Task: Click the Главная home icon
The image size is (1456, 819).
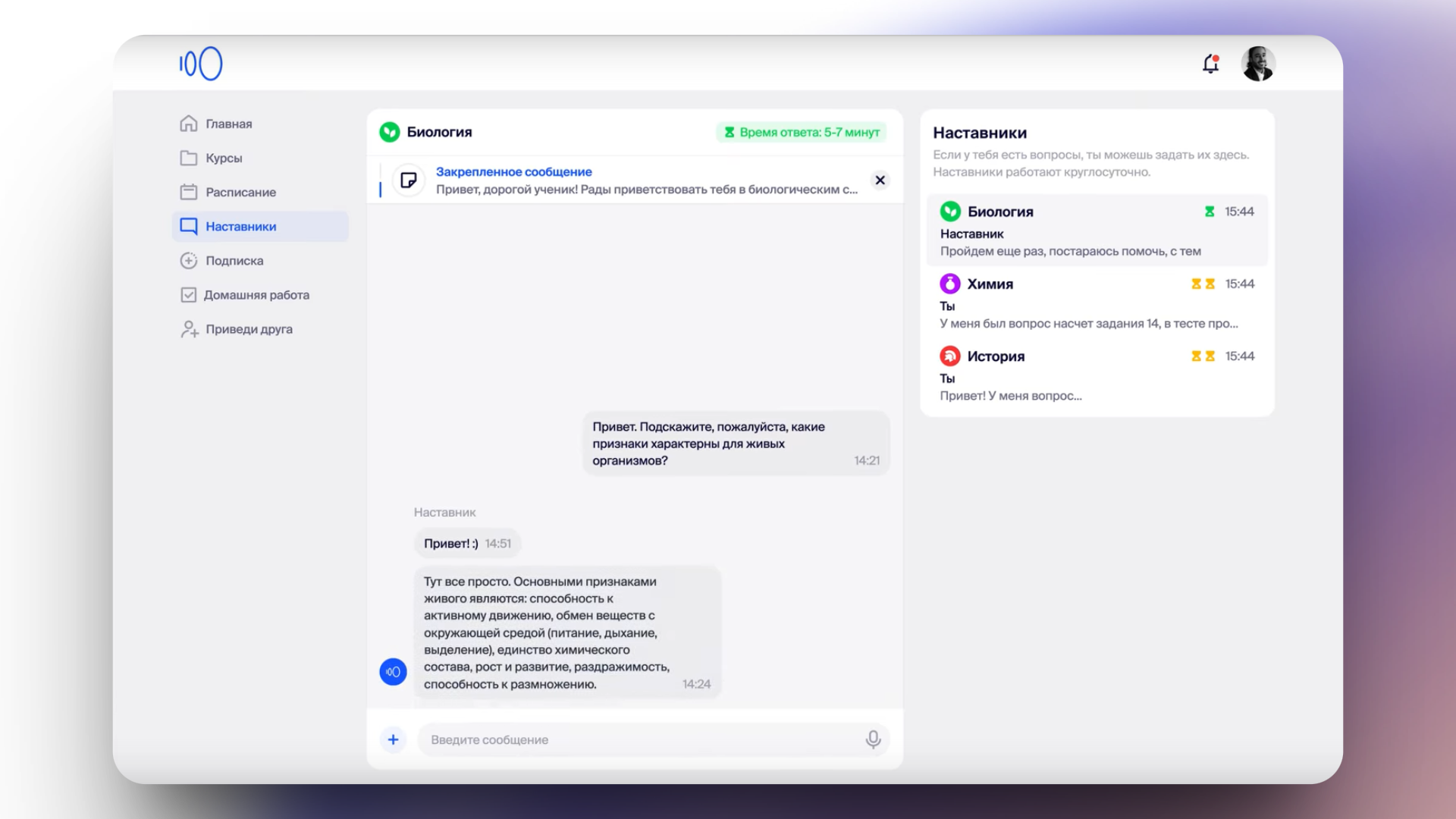Action: click(189, 124)
